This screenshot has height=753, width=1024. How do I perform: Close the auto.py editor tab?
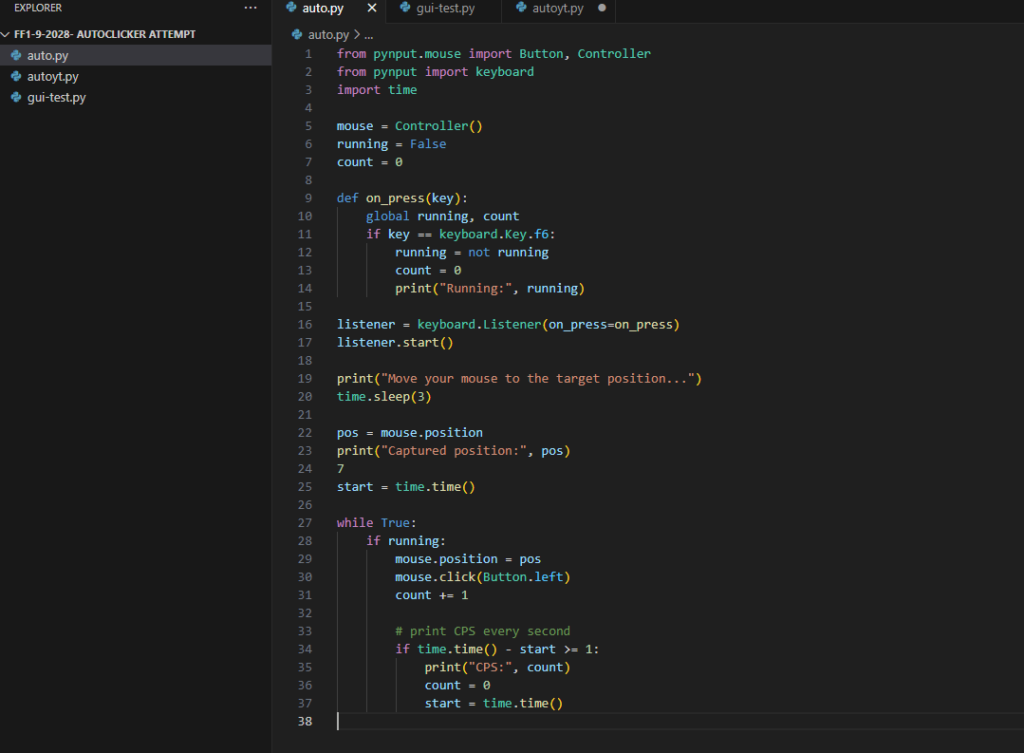point(372,9)
